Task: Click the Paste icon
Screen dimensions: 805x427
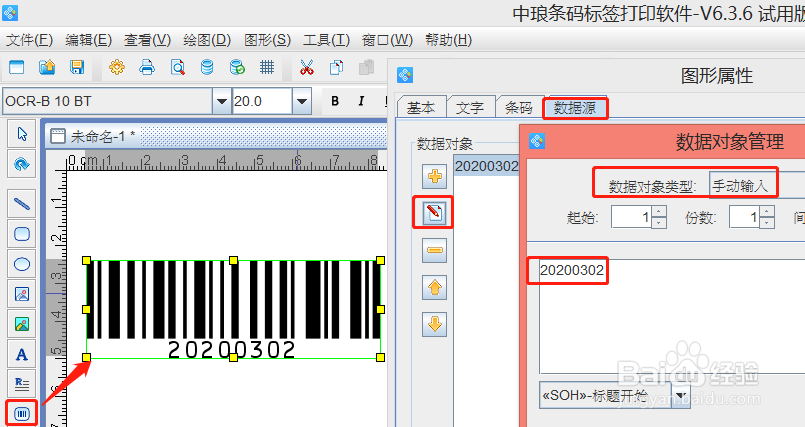Action: (x=366, y=67)
